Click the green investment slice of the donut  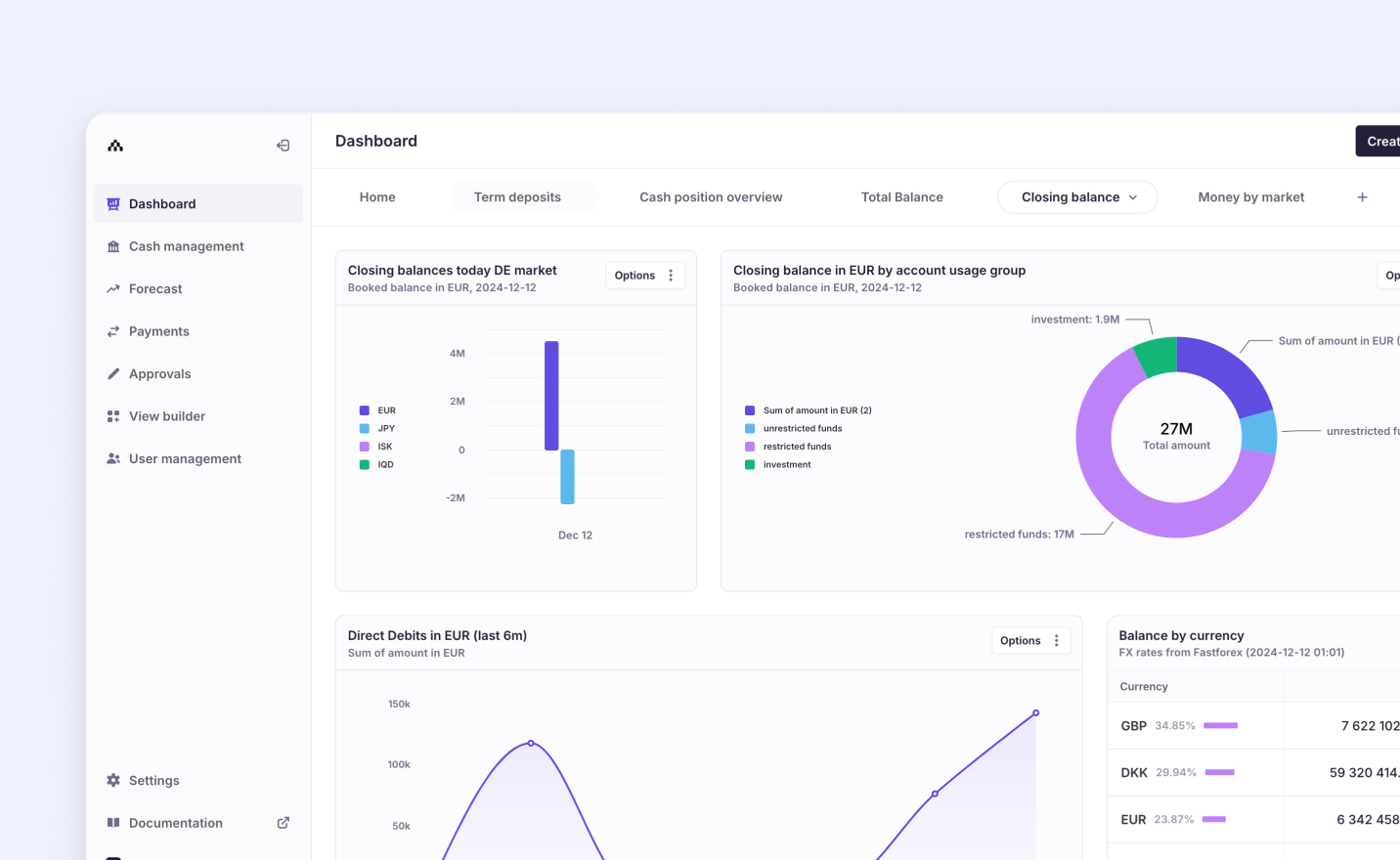[x=1158, y=358]
